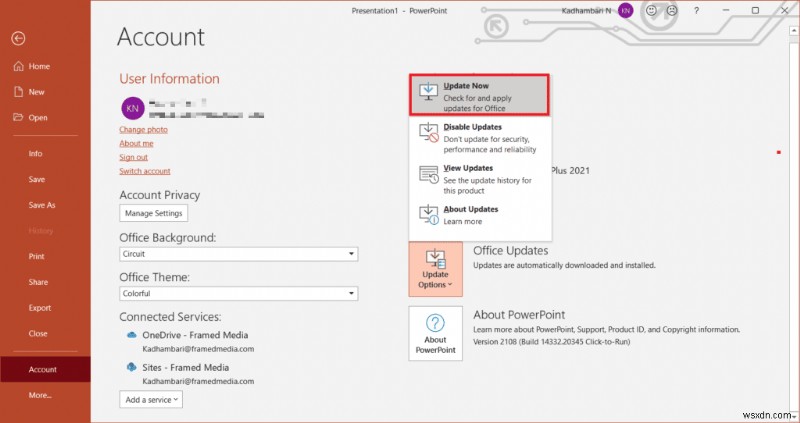Click the Manage Settings button
This screenshot has width=800, height=423.
click(x=154, y=213)
